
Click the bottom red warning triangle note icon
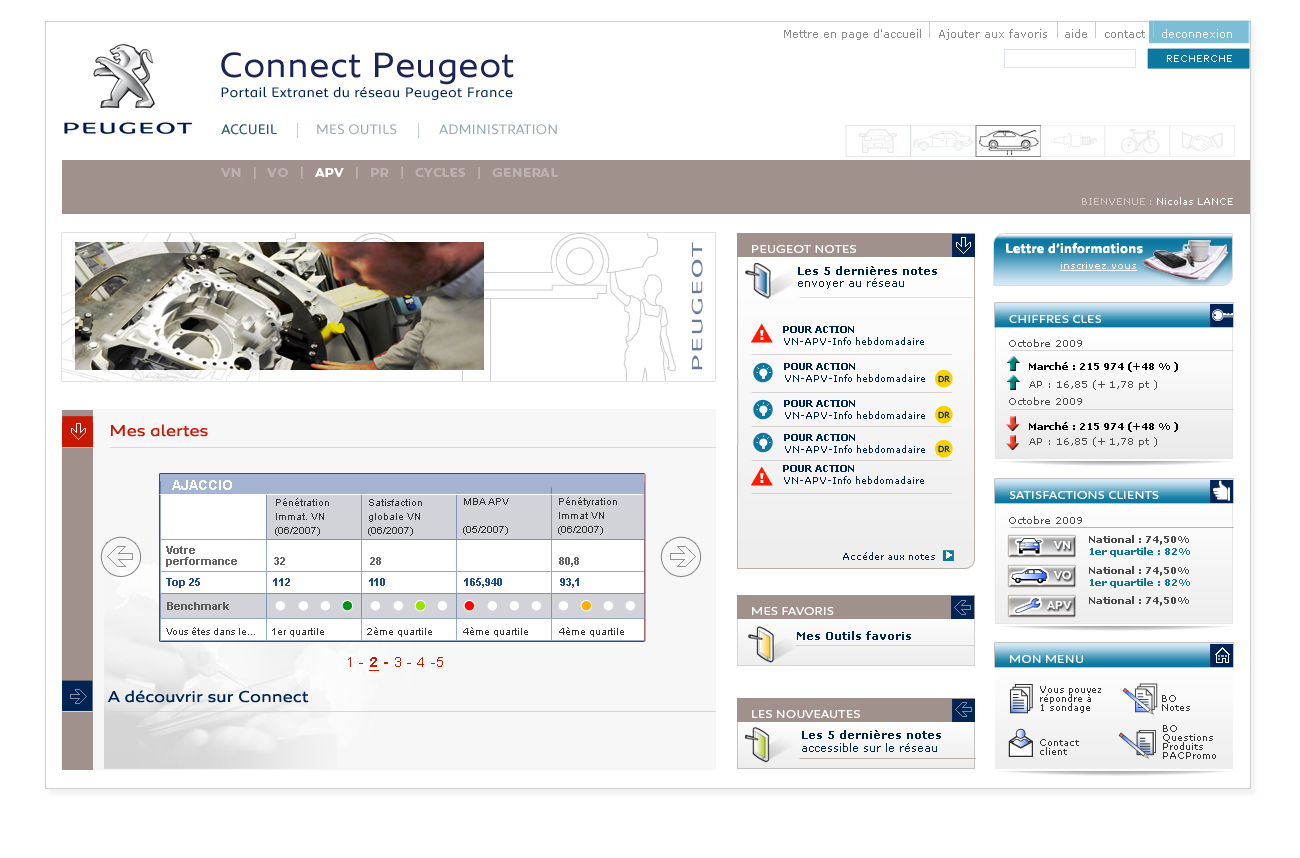point(762,476)
